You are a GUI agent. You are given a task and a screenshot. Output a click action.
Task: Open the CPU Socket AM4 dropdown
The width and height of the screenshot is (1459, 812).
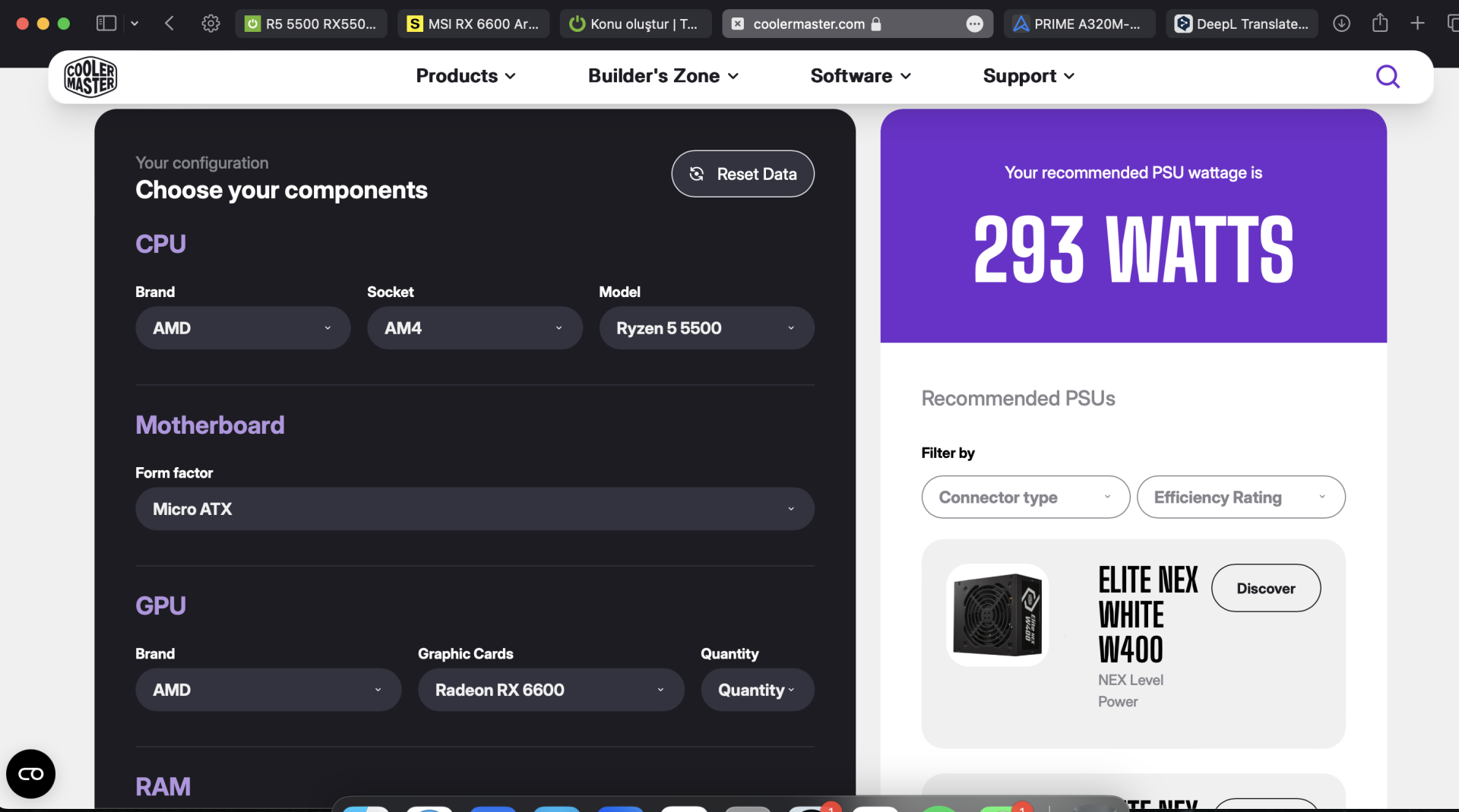475,328
